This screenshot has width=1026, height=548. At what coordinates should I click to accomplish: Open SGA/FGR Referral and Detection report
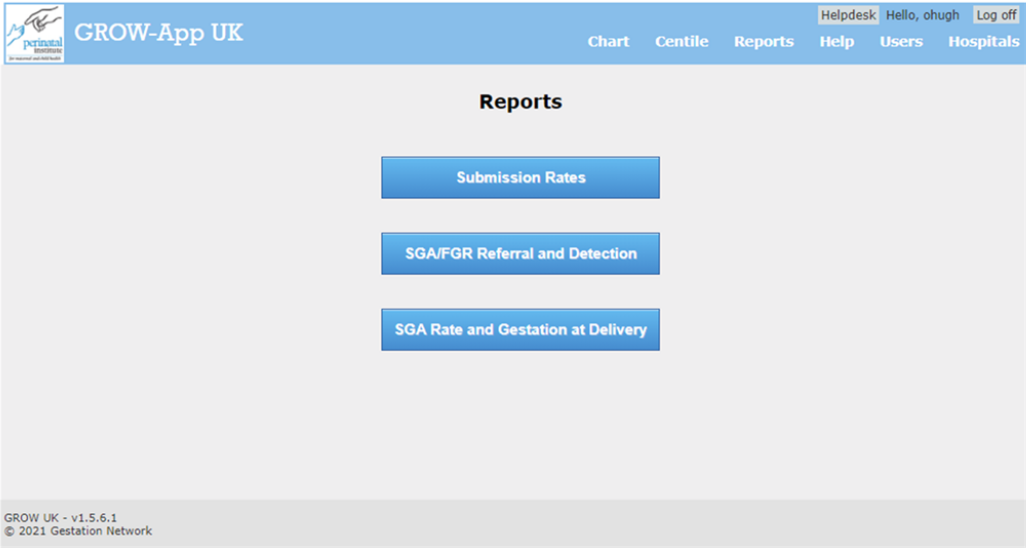coord(520,253)
